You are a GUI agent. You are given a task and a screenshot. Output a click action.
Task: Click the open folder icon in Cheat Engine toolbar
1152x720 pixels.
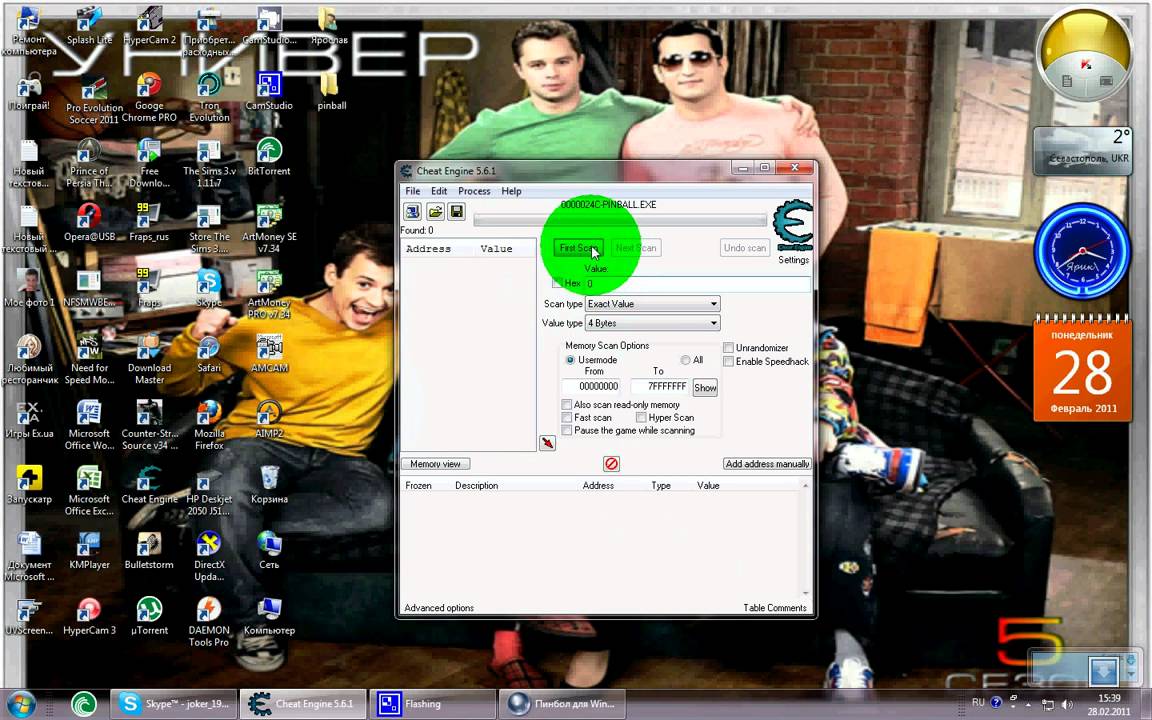(435, 212)
